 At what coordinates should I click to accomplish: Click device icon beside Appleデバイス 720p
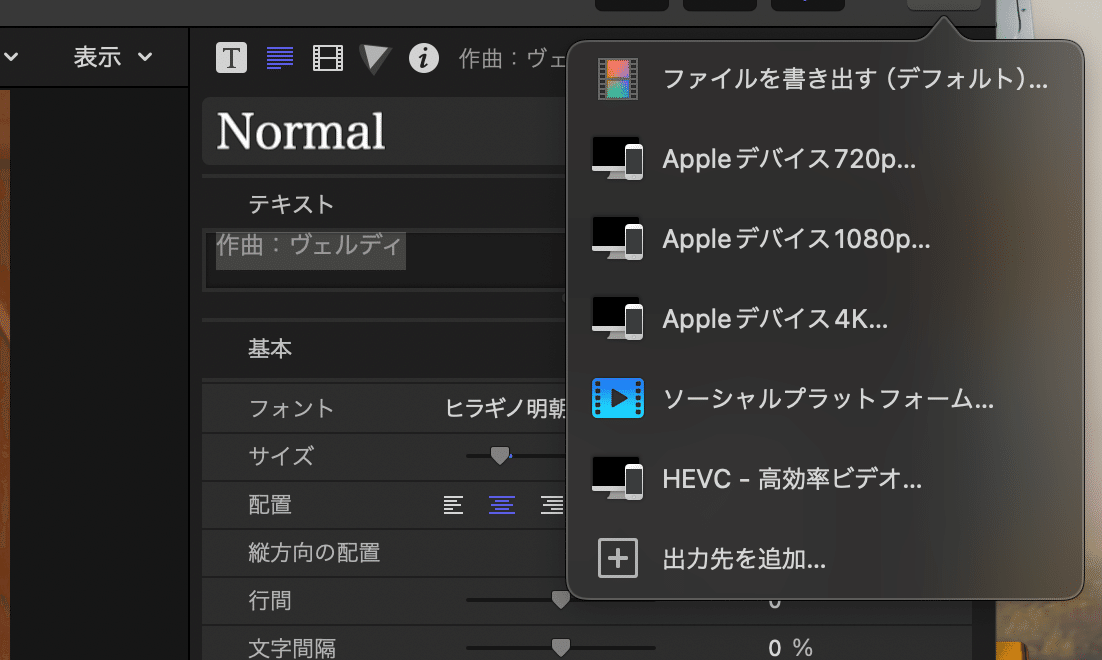618,159
